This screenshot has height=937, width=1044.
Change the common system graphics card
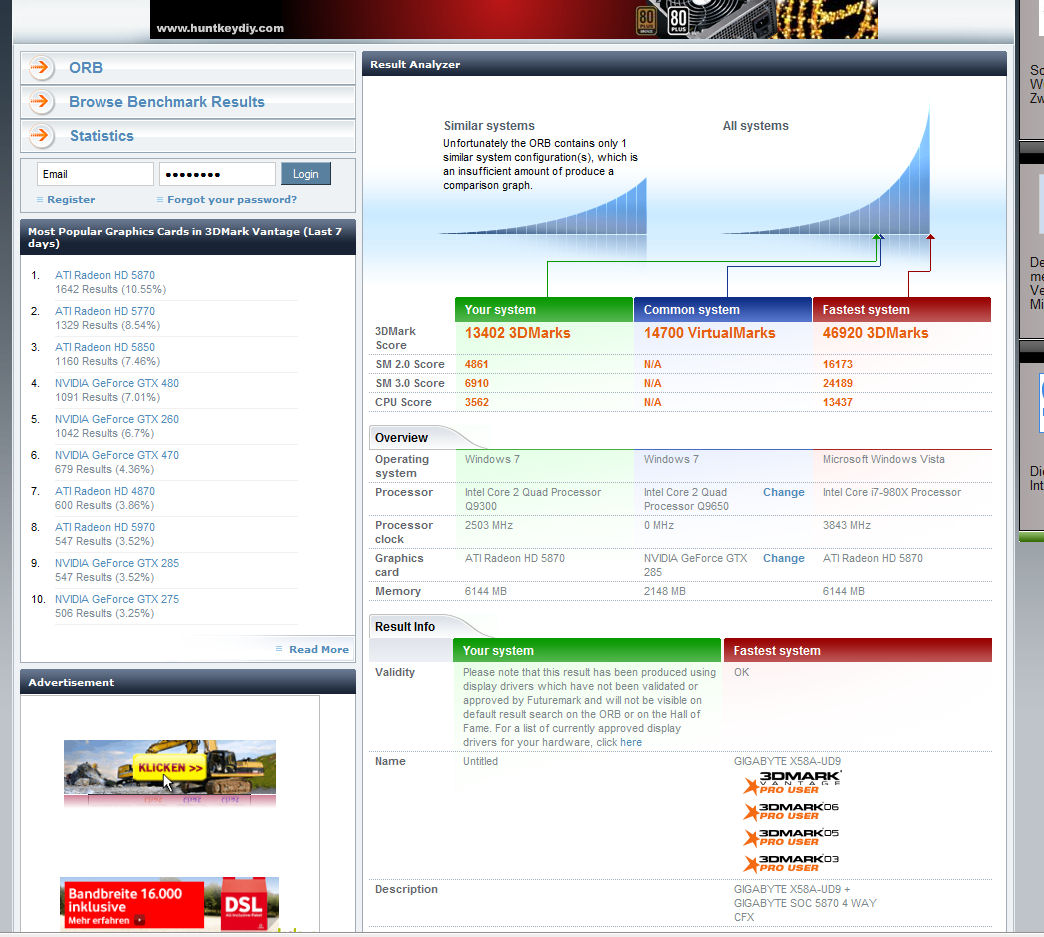784,558
